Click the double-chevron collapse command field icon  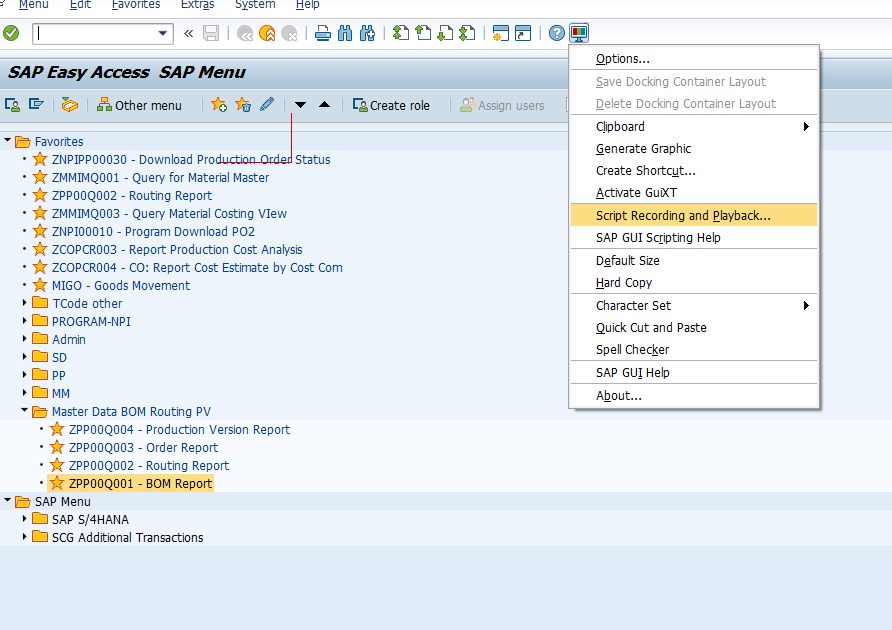coord(188,34)
